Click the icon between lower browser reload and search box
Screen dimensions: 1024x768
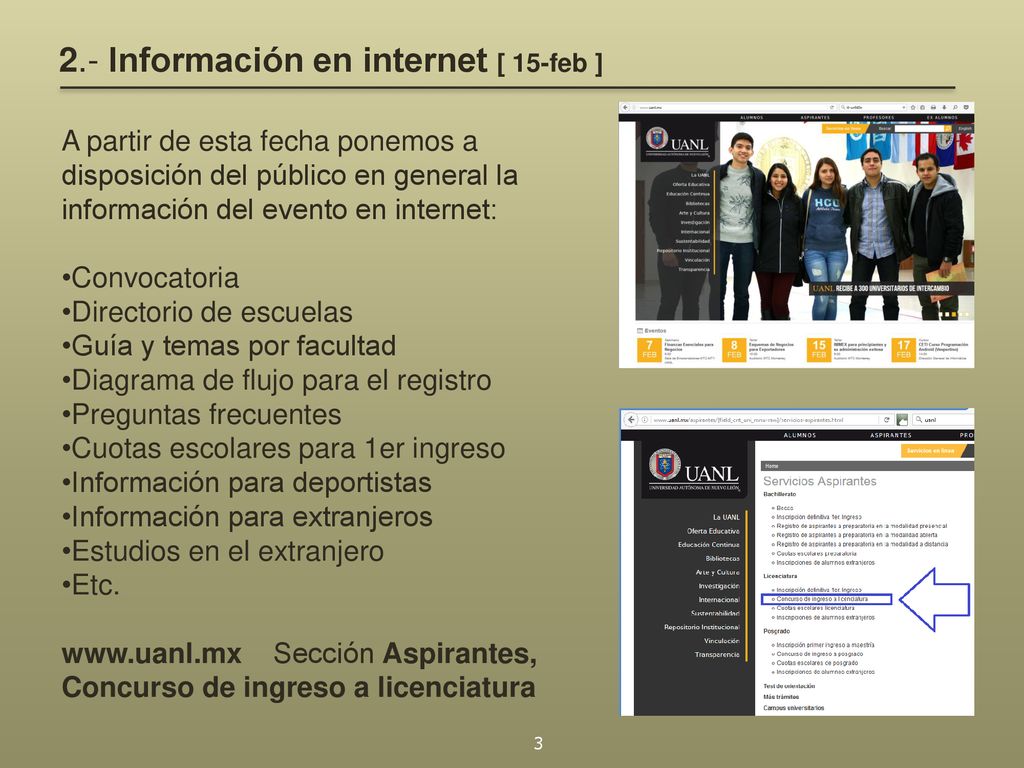(902, 419)
